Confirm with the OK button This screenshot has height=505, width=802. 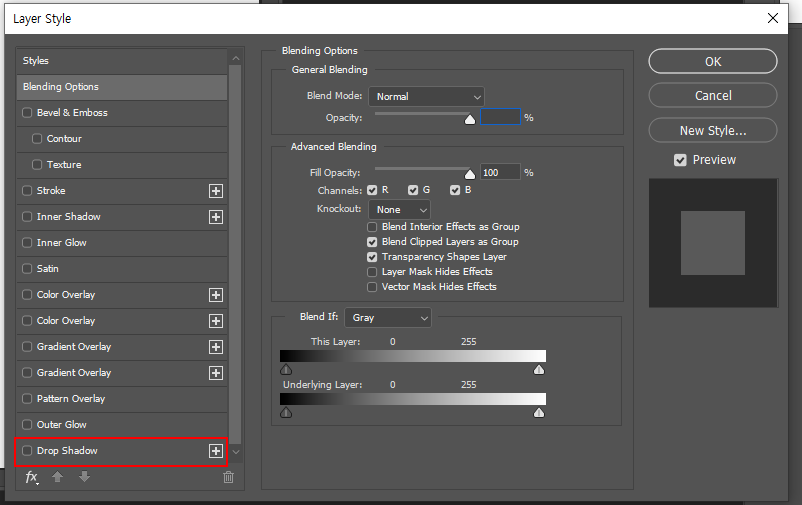point(713,61)
